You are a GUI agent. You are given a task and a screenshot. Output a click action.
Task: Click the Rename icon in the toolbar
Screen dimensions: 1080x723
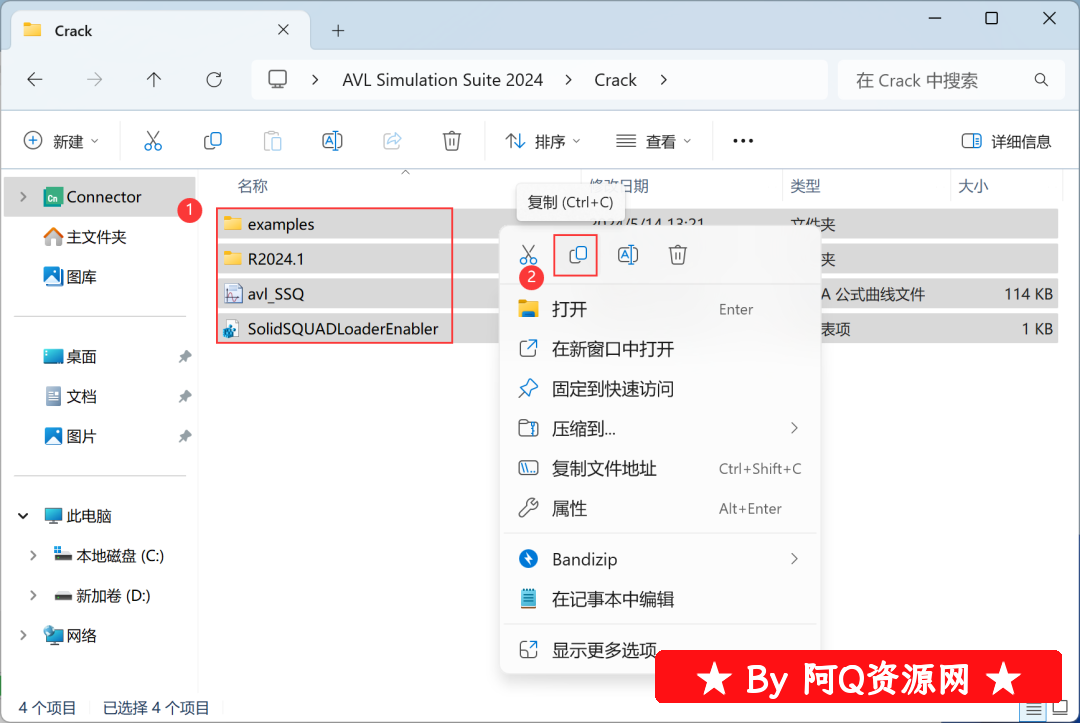[x=332, y=141]
